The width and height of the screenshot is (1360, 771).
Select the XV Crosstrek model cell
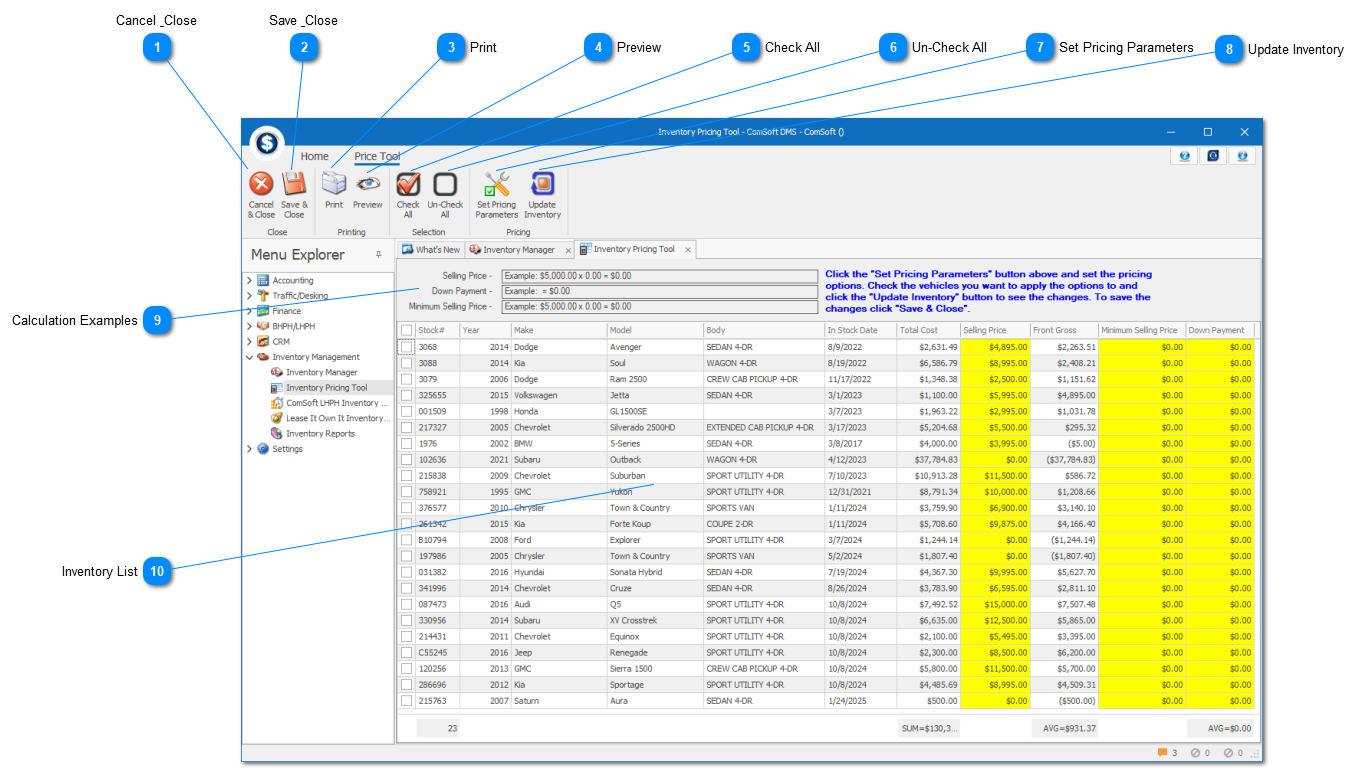pyautogui.click(x=655, y=620)
